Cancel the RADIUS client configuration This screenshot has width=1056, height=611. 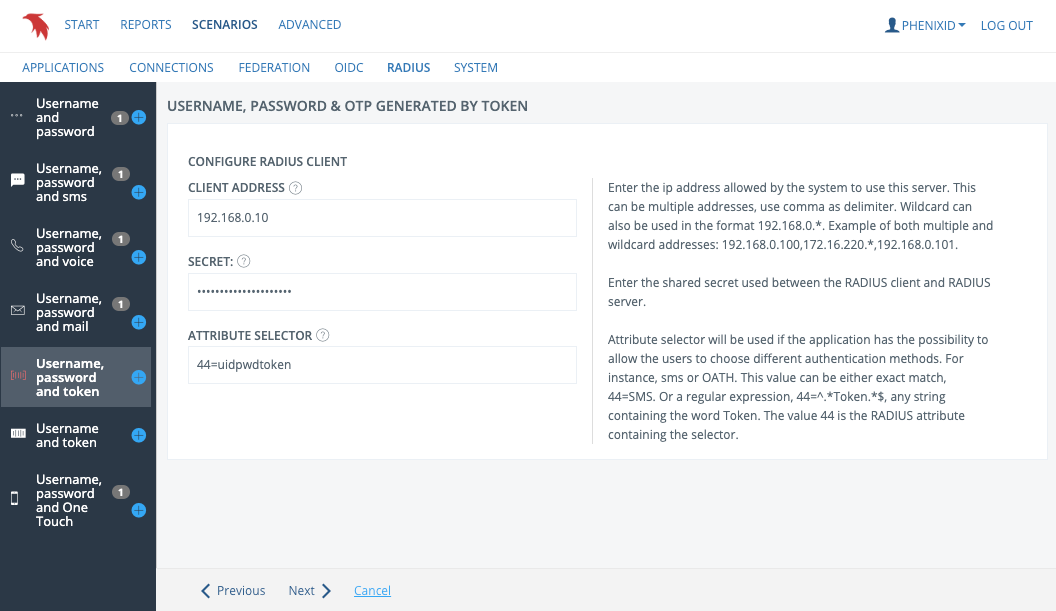click(372, 591)
